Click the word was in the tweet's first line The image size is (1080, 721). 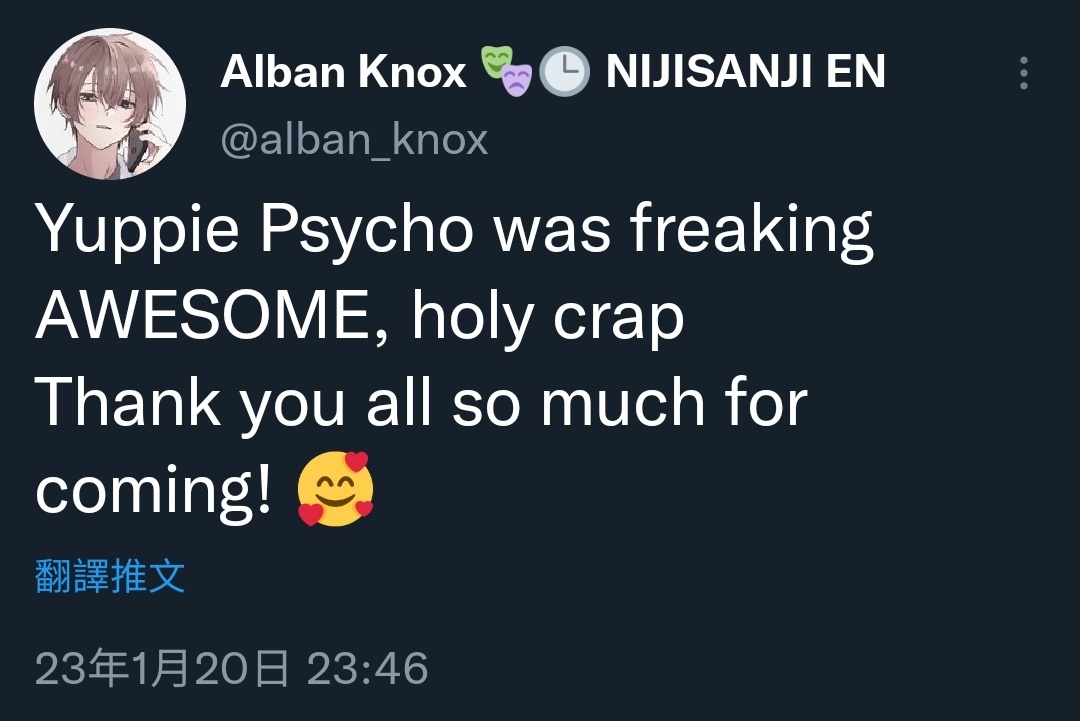[x=552, y=235]
